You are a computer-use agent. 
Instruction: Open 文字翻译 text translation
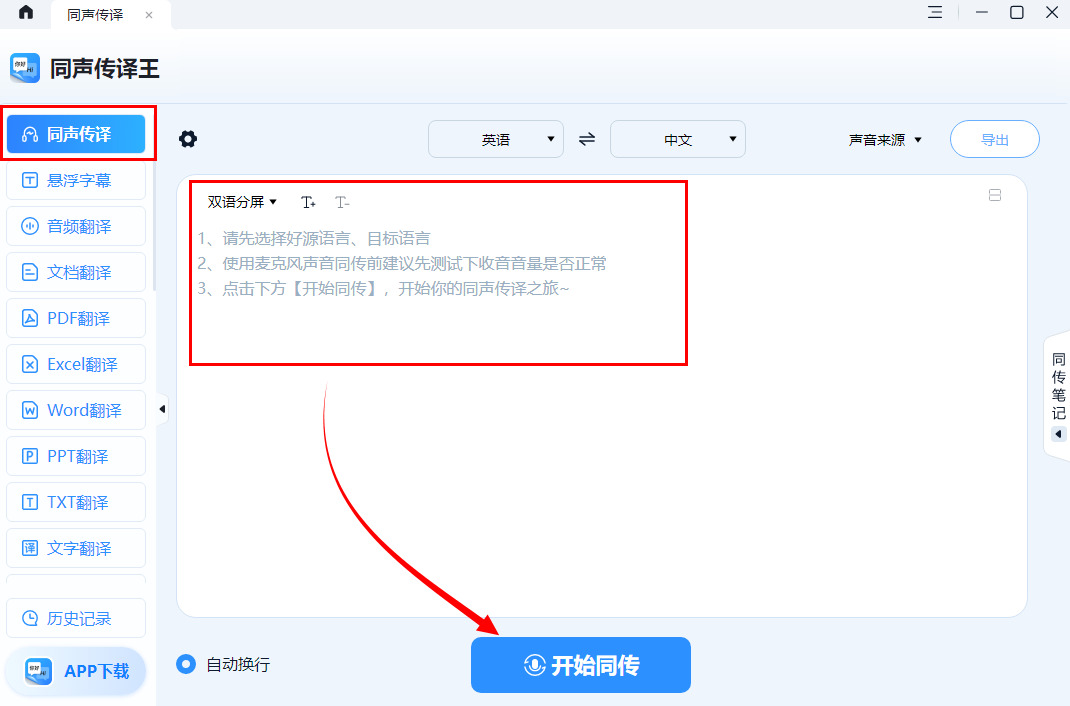(x=76, y=548)
